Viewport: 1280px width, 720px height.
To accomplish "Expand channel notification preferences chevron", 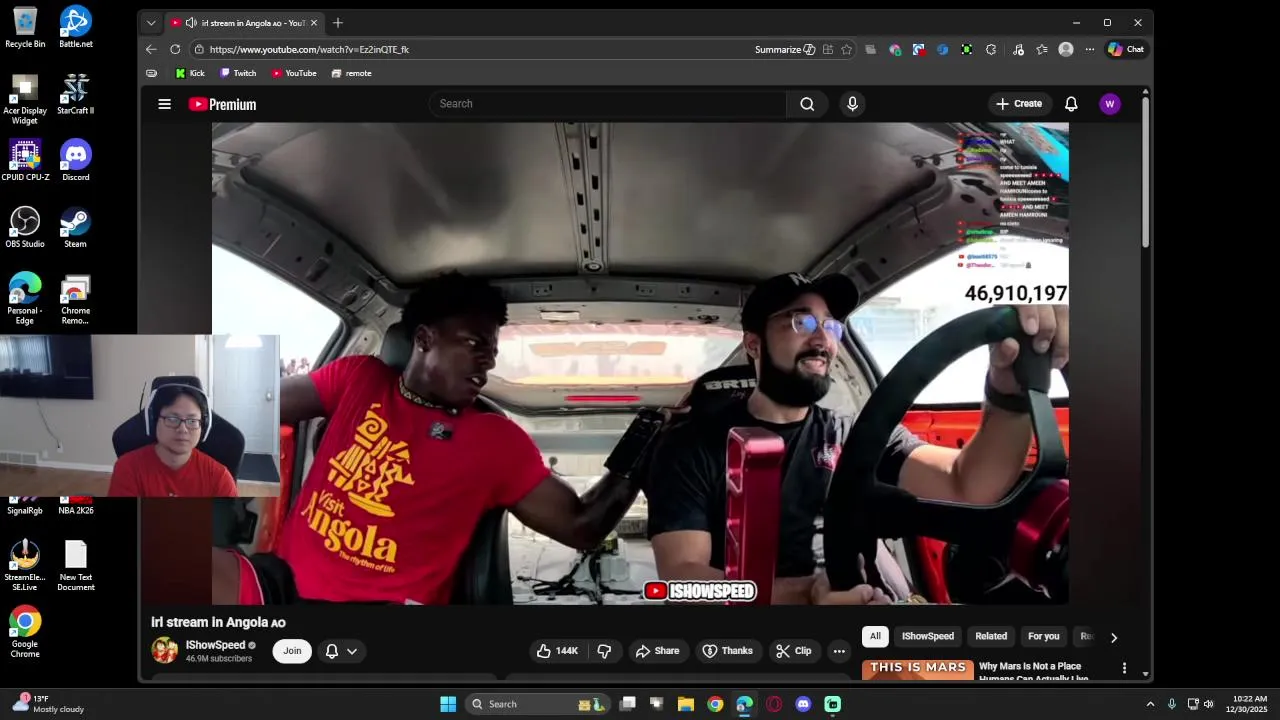I will point(352,651).
